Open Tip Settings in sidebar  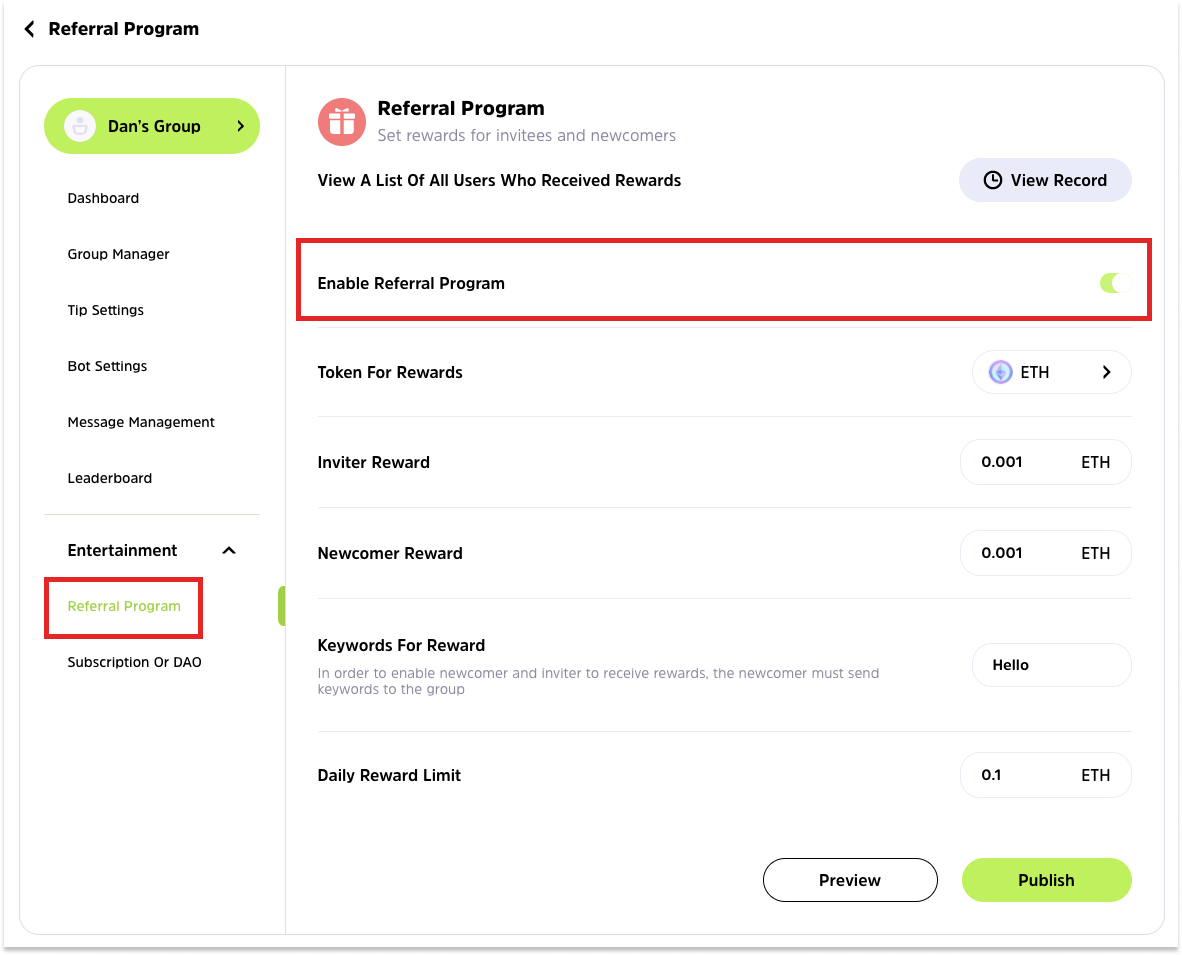(x=105, y=310)
